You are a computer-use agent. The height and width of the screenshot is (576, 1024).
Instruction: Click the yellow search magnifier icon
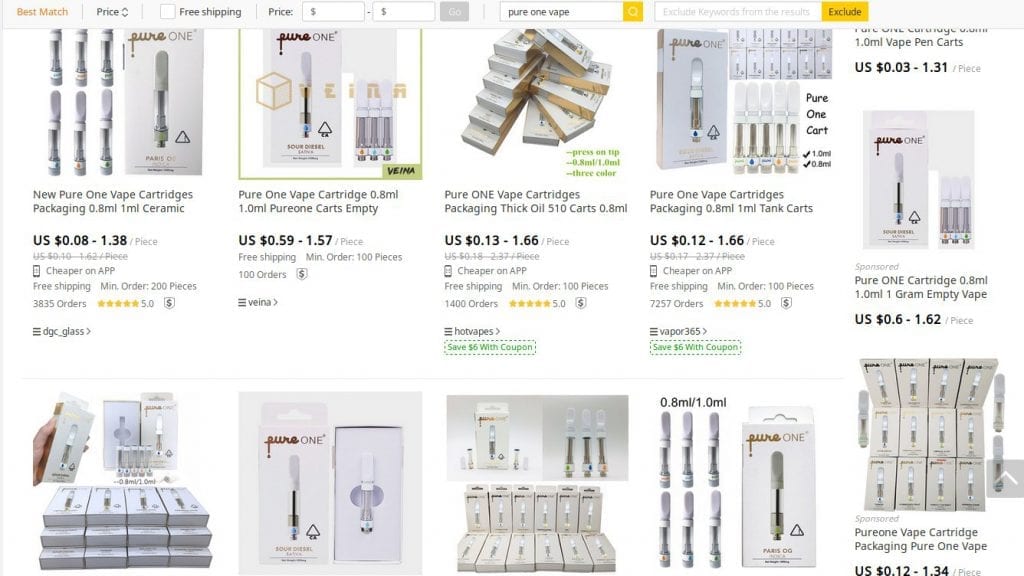pos(633,12)
